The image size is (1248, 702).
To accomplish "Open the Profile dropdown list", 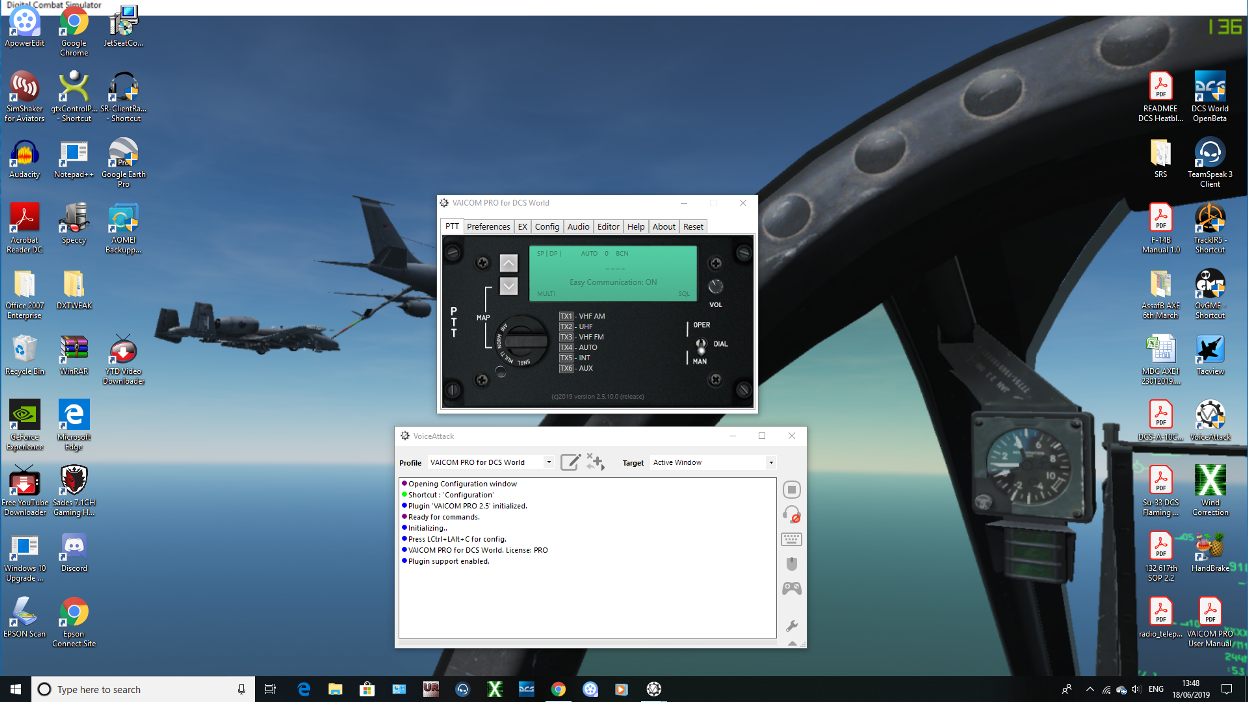I will 549,463.
